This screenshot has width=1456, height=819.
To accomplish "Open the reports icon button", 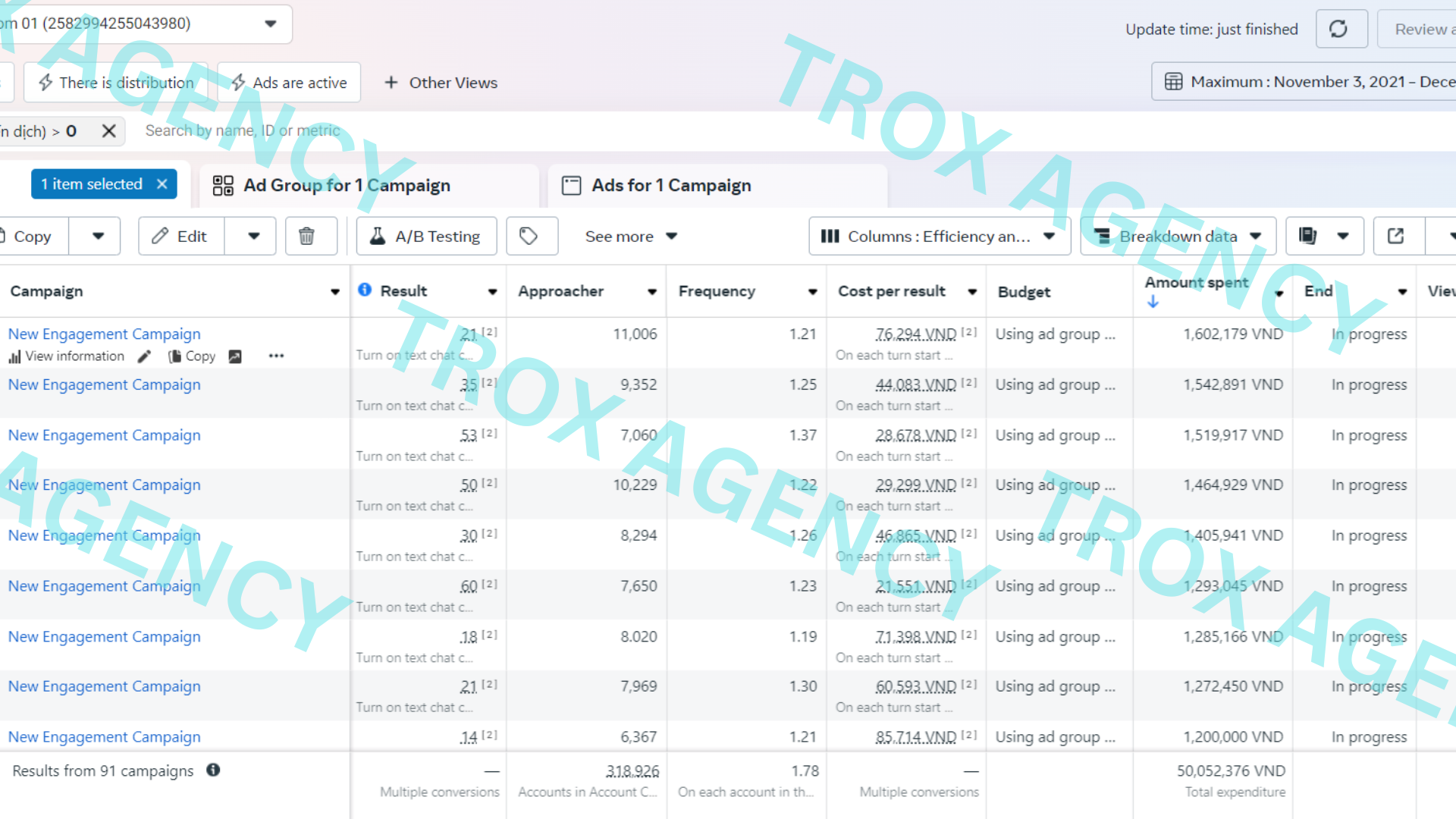I will pyautogui.click(x=1307, y=237).
